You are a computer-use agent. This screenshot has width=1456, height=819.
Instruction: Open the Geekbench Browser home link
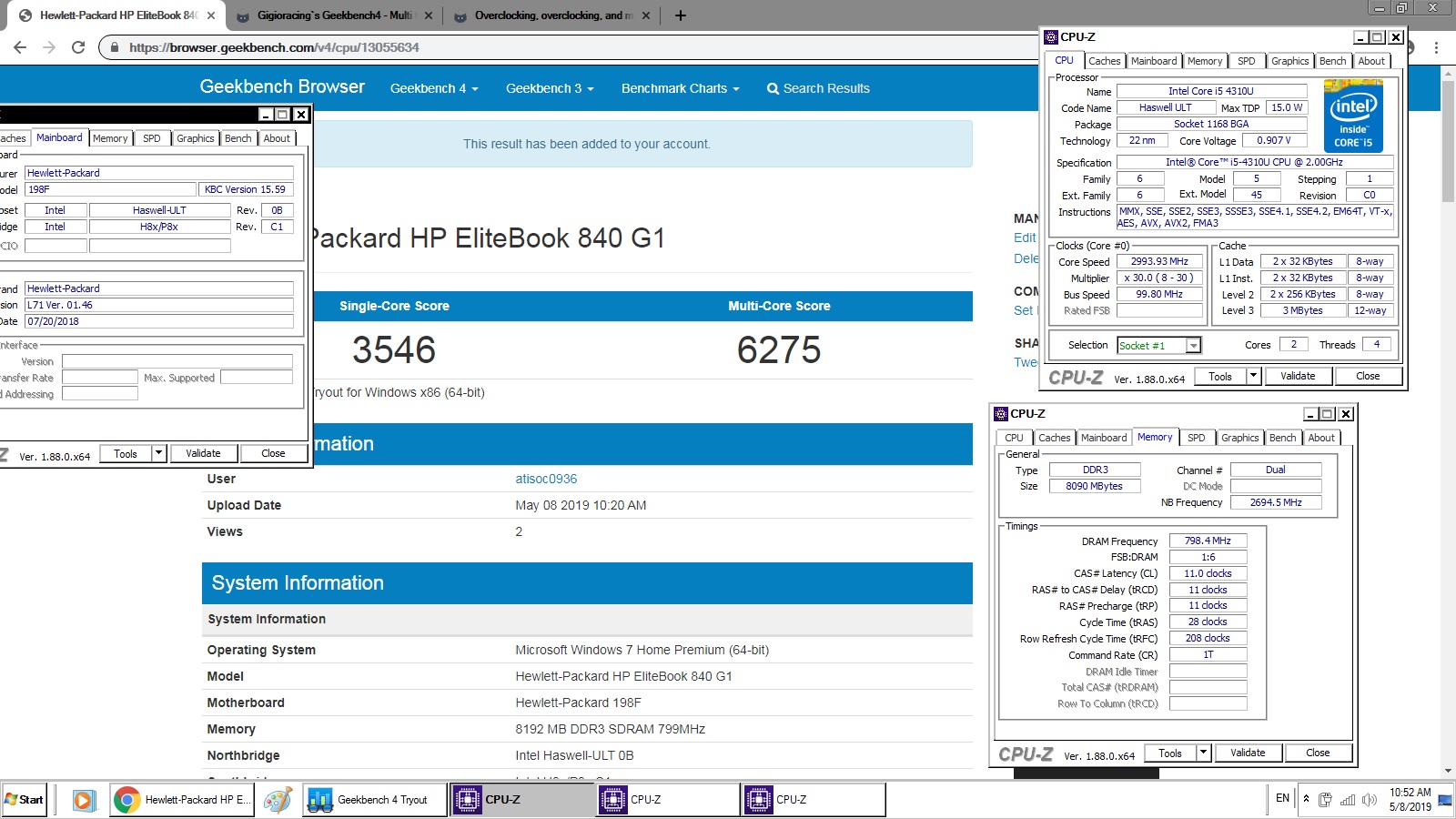[x=282, y=86]
